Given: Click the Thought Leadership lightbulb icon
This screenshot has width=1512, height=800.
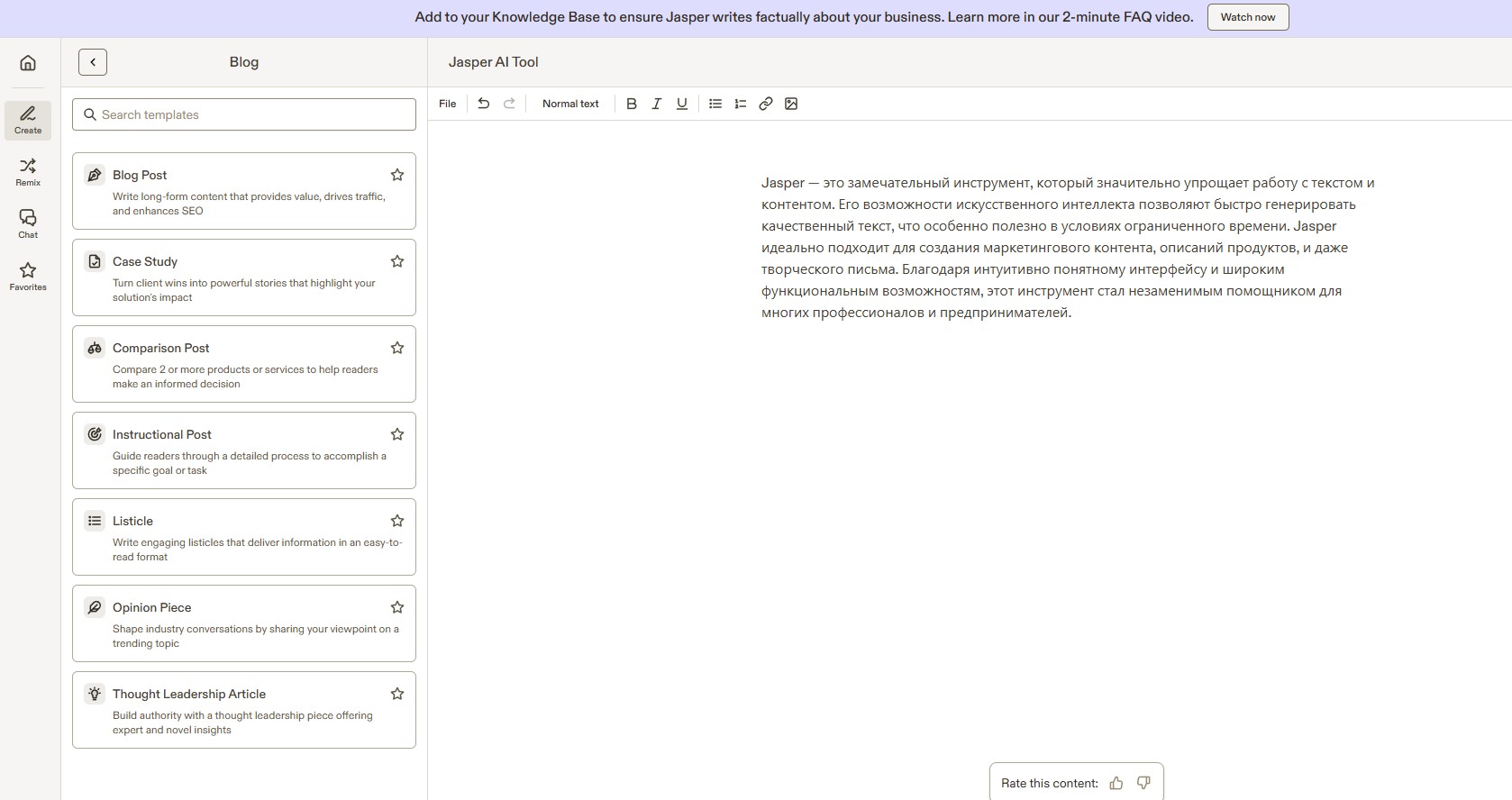Looking at the screenshot, I should coord(95,694).
